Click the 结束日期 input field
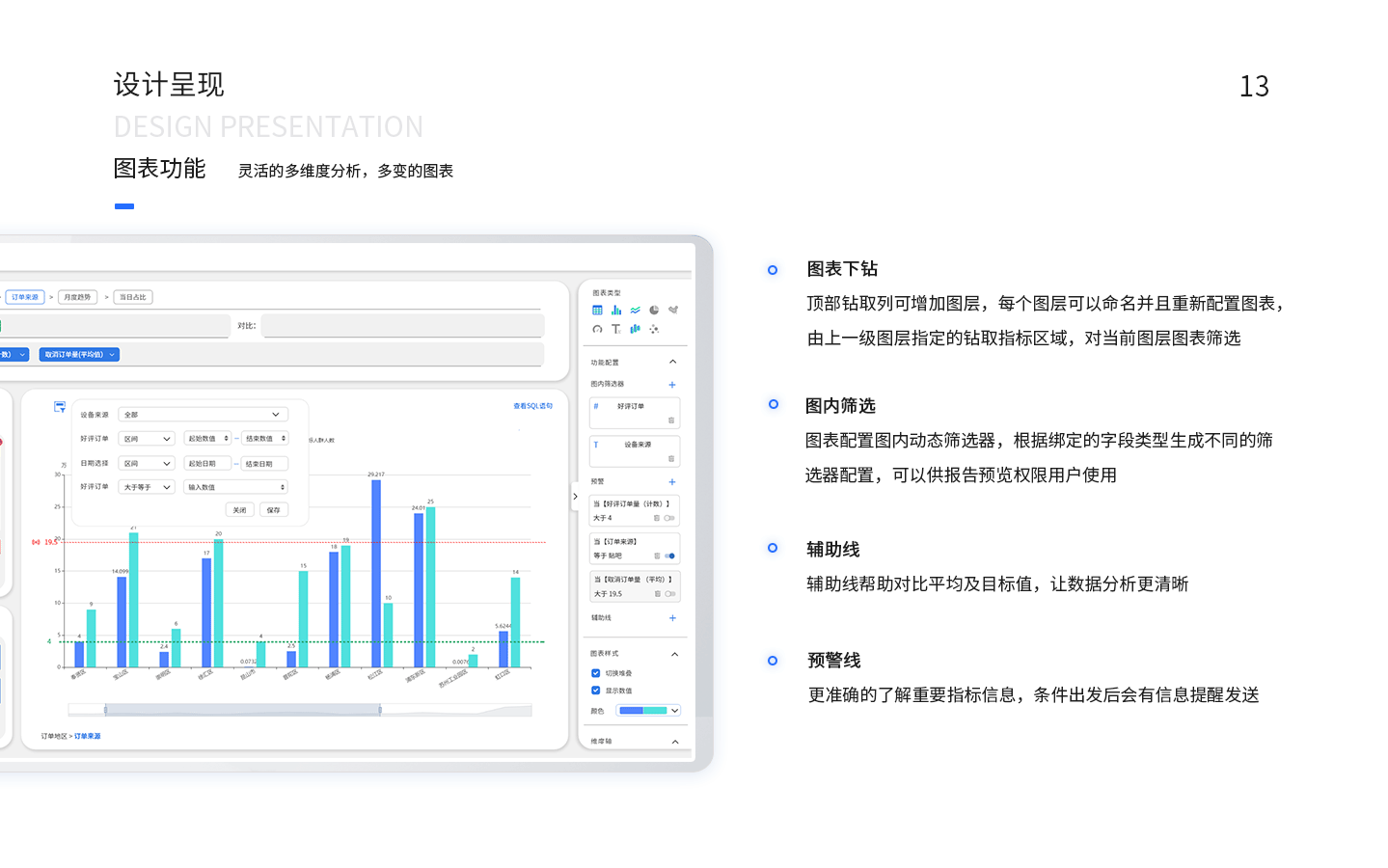 point(264,464)
